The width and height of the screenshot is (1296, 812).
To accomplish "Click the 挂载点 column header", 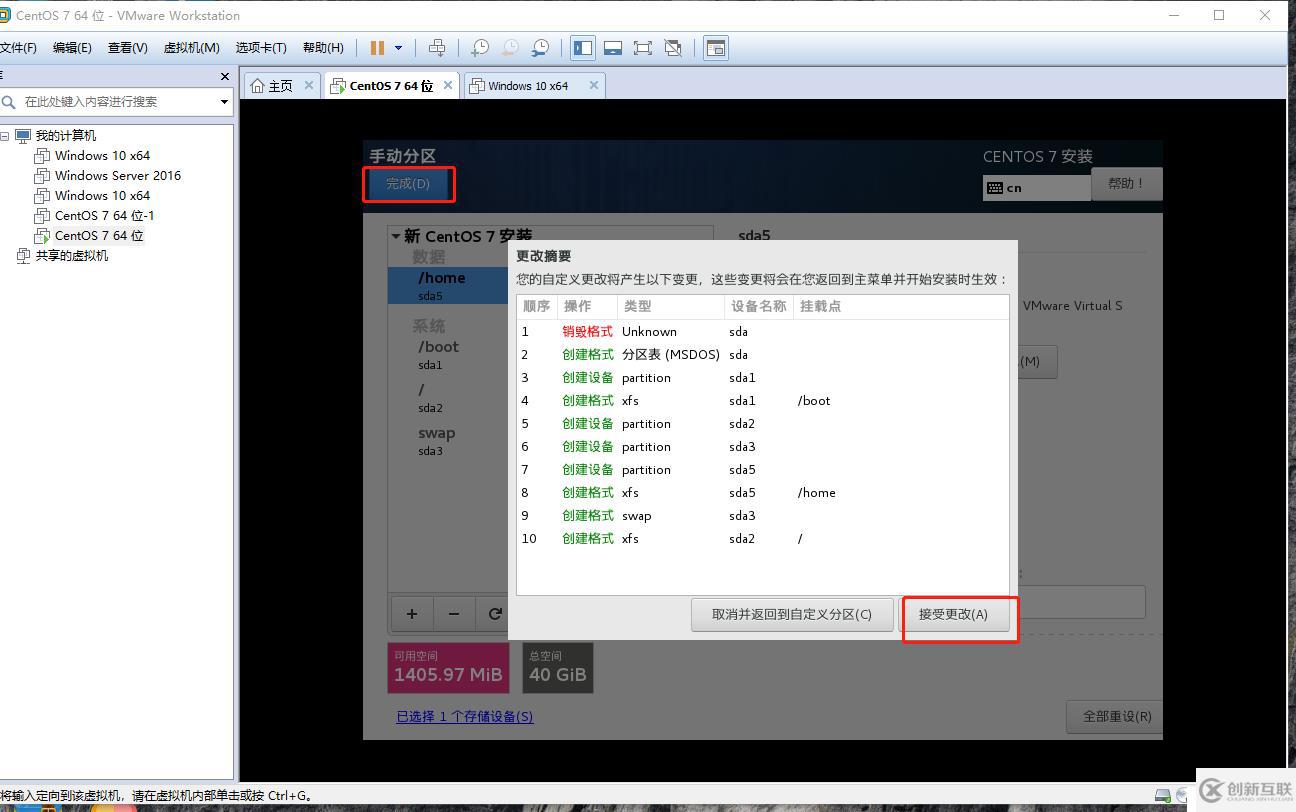I will pos(901,306).
